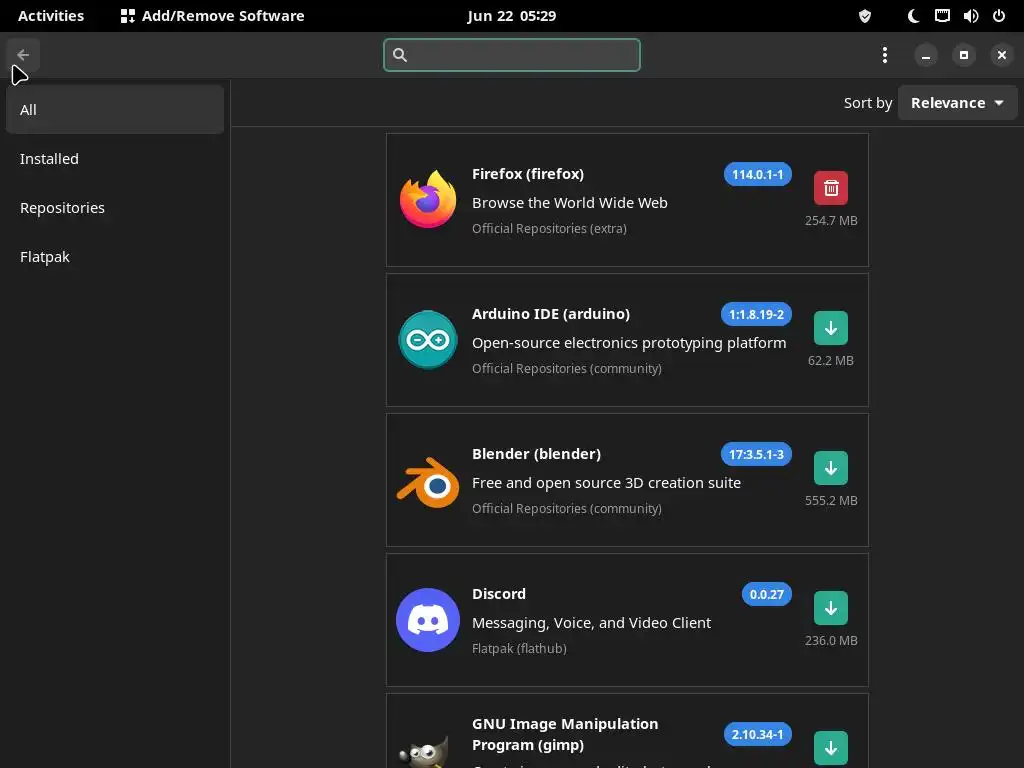Open the security shield tray icon
1024x768 pixels.
[x=865, y=16]
